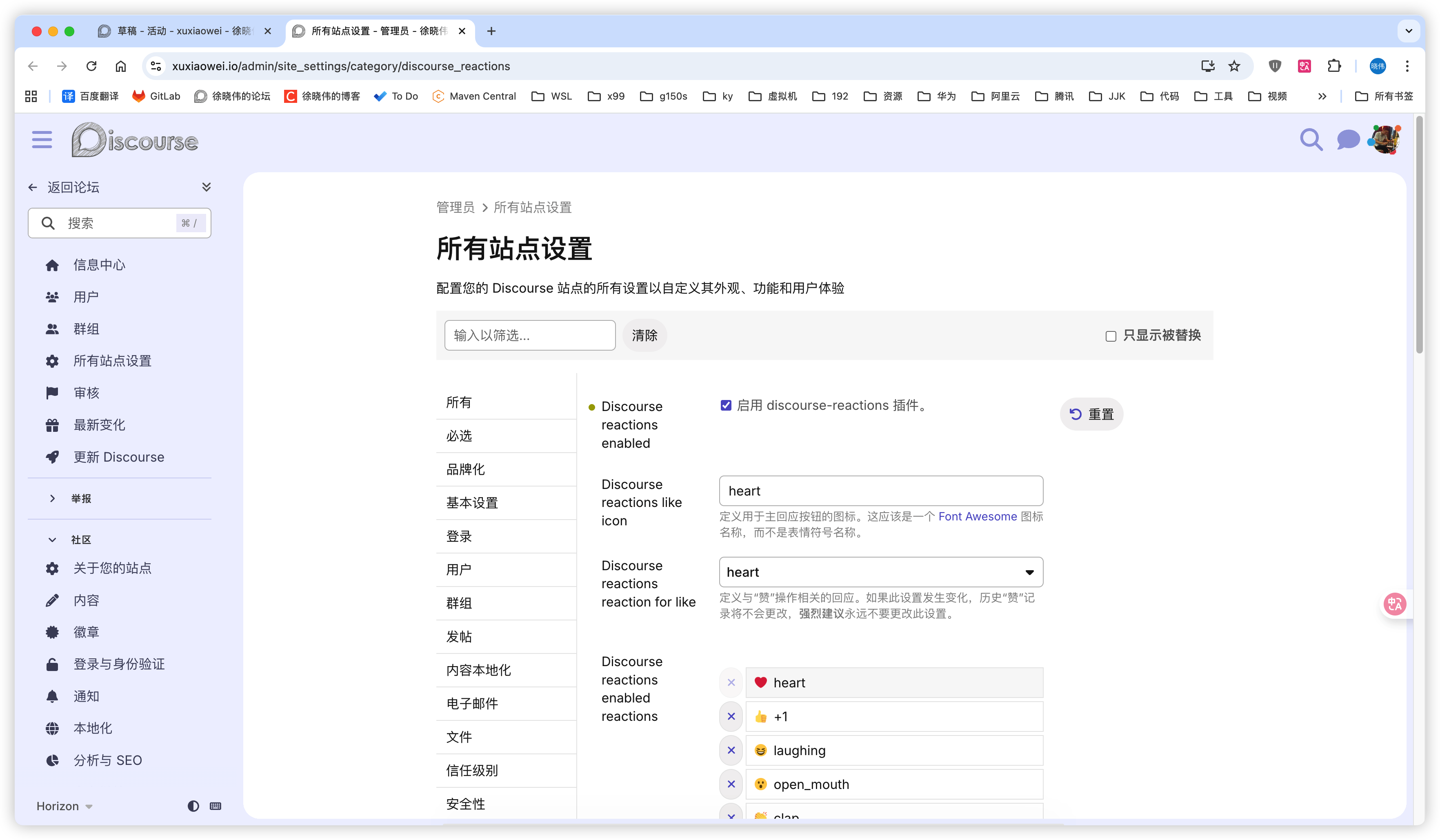The image size is (1440, 840).
Task: Remove the laughing reaction with its X
Action: click(x=731, y=750)
